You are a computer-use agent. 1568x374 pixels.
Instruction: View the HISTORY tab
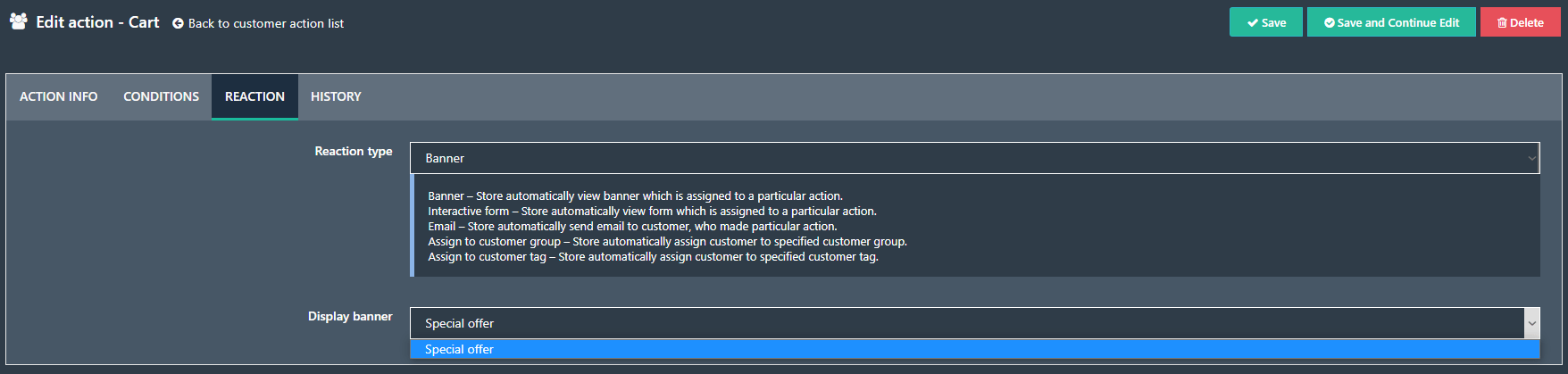click(336, 96)
